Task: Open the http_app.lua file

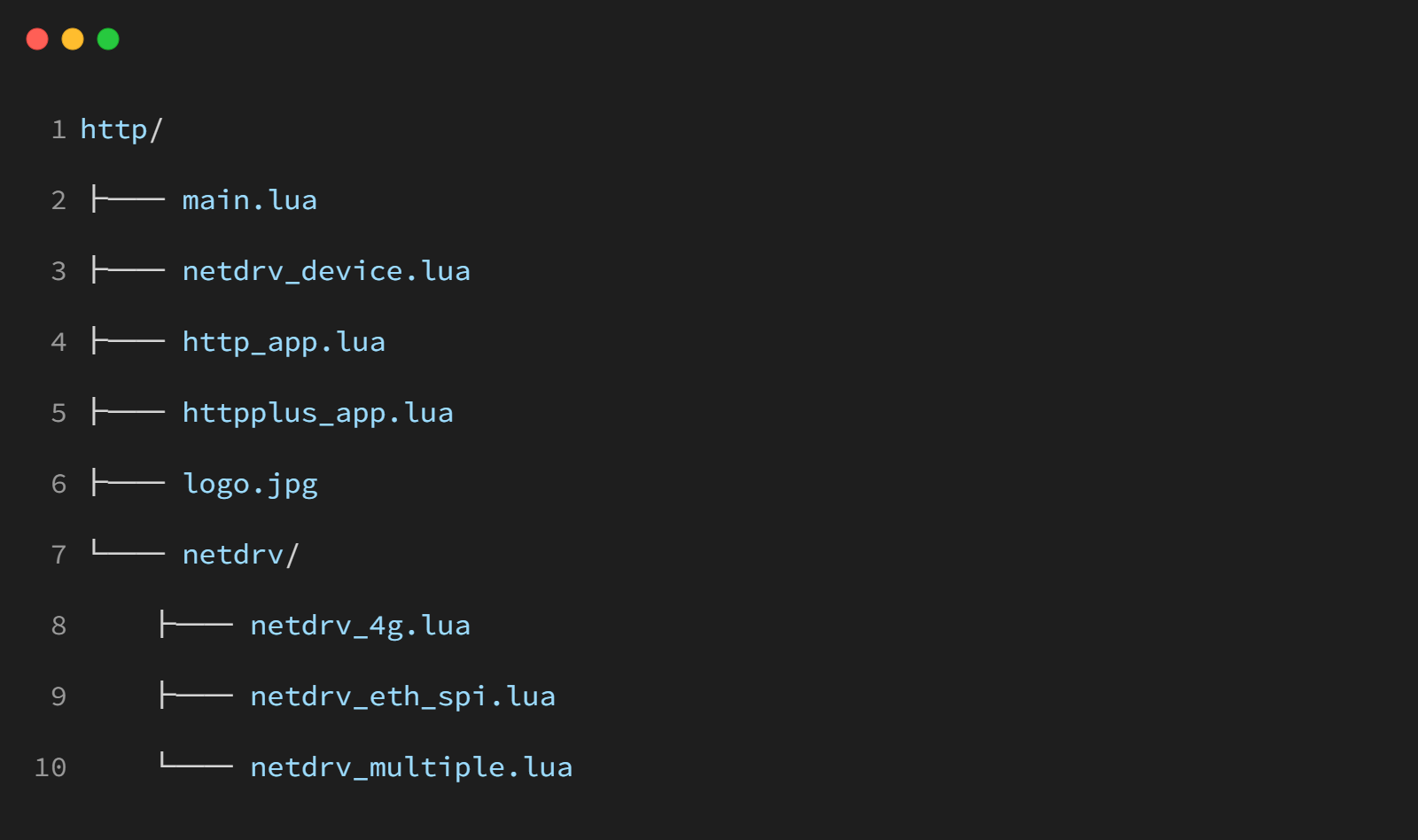Action: pos(284,342)
